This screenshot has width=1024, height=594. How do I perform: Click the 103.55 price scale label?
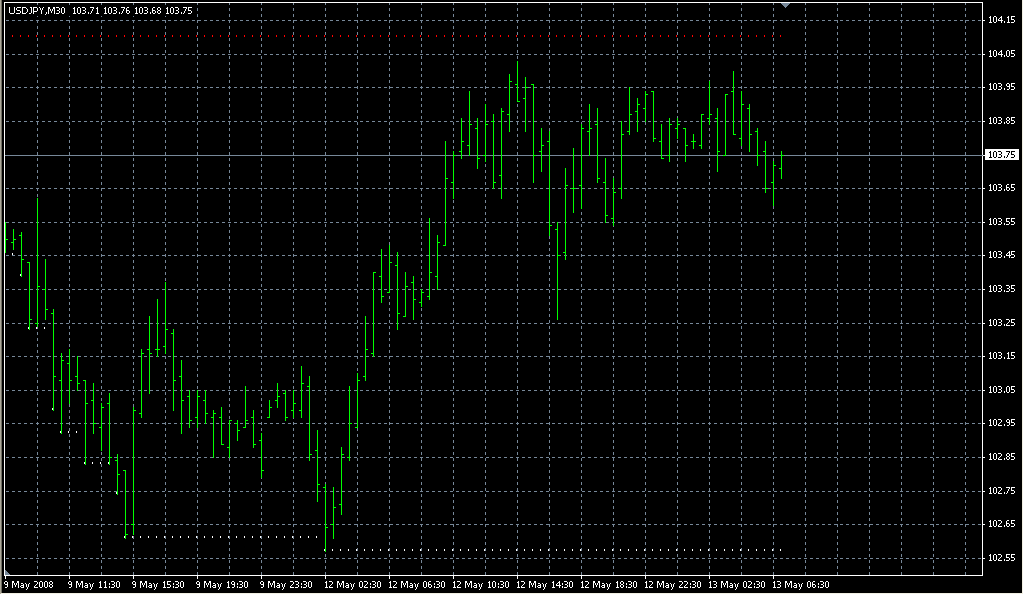point(1001,221)
